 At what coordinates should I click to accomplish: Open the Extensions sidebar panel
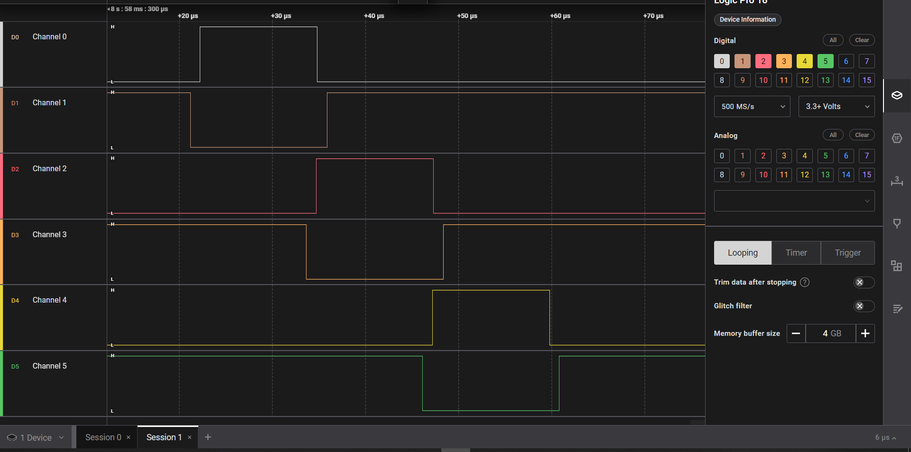pyautogui.click(x=896, y=266)
